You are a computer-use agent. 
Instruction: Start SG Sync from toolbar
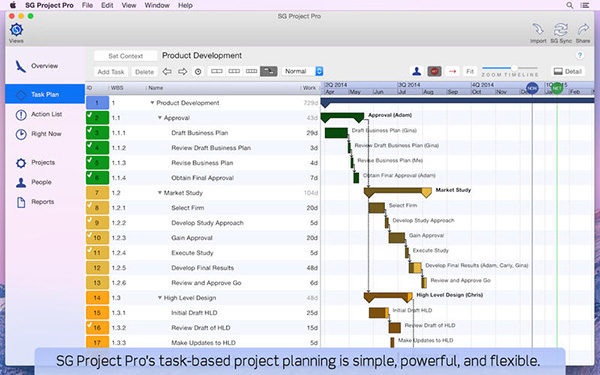click(561, 29)
